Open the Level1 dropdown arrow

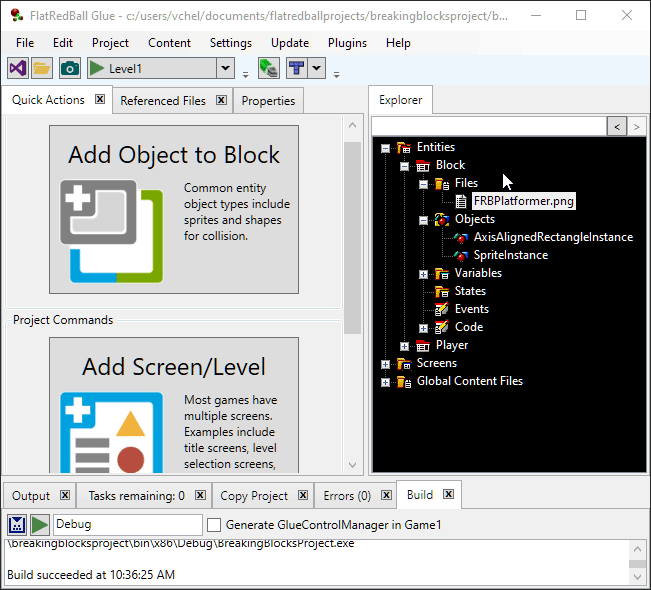(225, 68)
